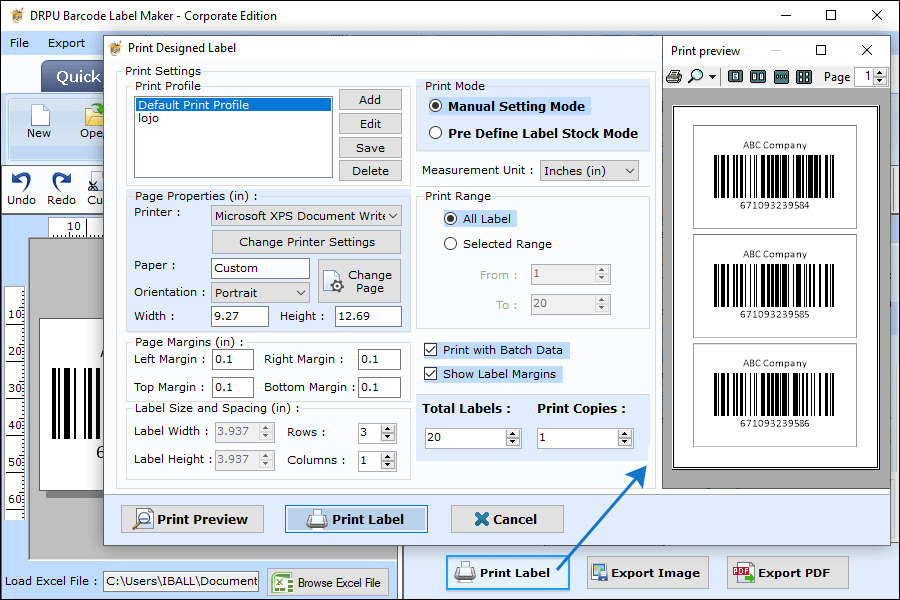Click Rows spinner arrows
This screenshot has height=600, width=900.
pos(388,432)
